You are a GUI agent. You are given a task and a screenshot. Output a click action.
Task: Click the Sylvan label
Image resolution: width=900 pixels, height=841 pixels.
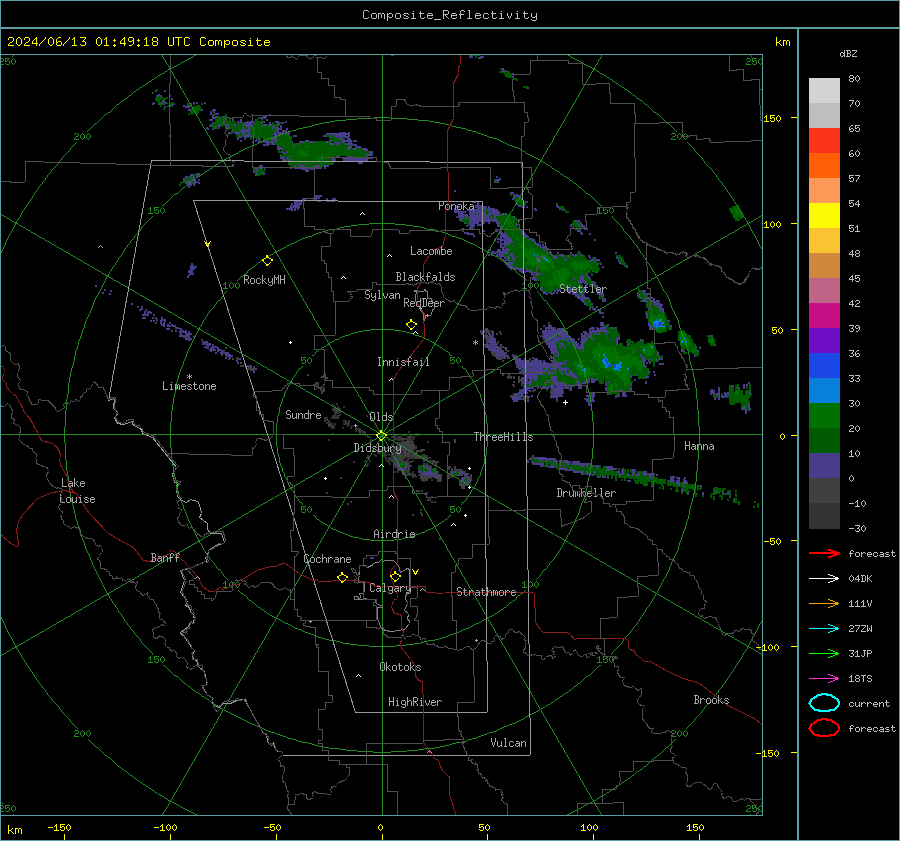coord(382,295)
